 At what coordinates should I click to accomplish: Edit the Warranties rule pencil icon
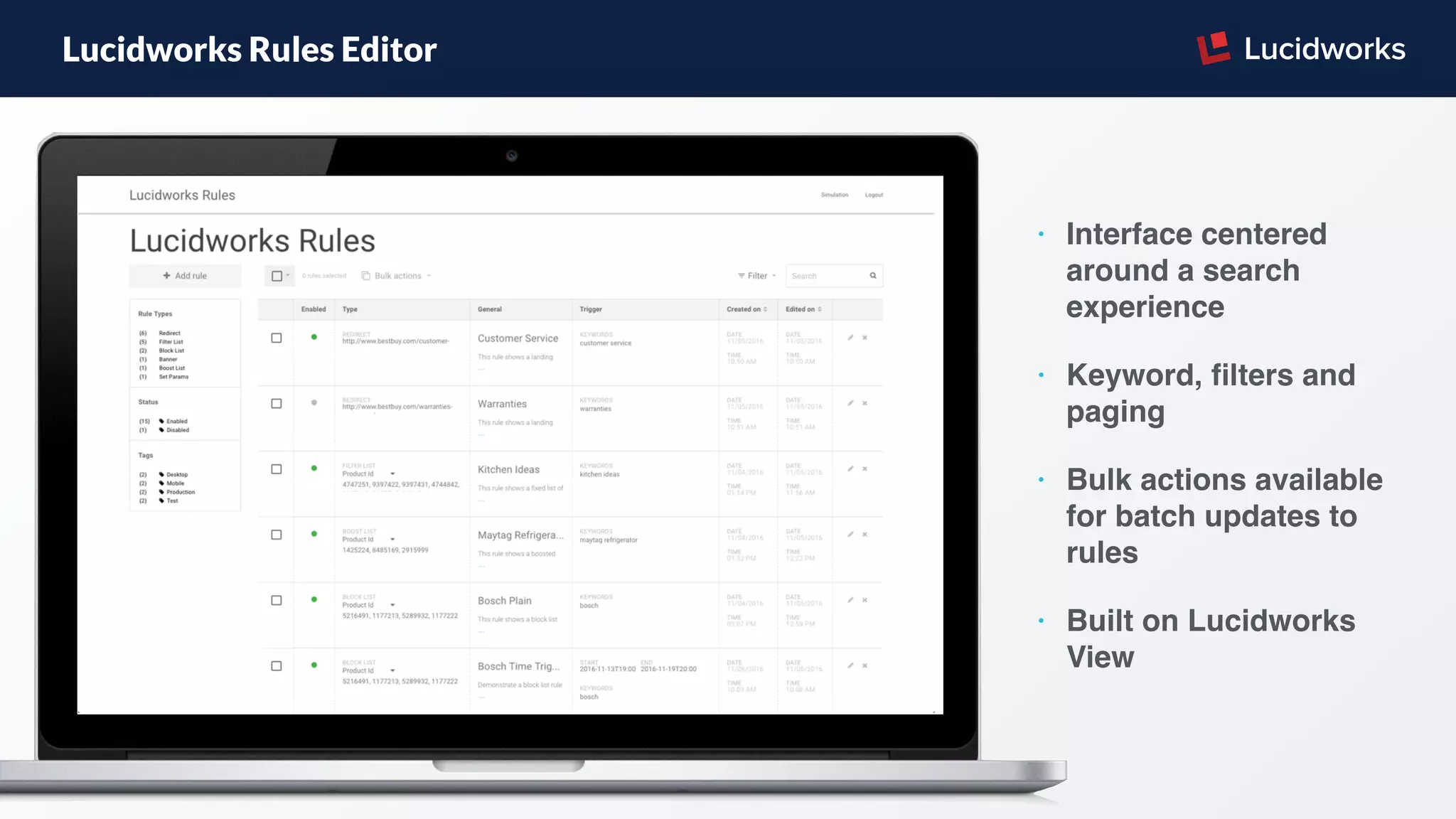(x=850, y=403)
